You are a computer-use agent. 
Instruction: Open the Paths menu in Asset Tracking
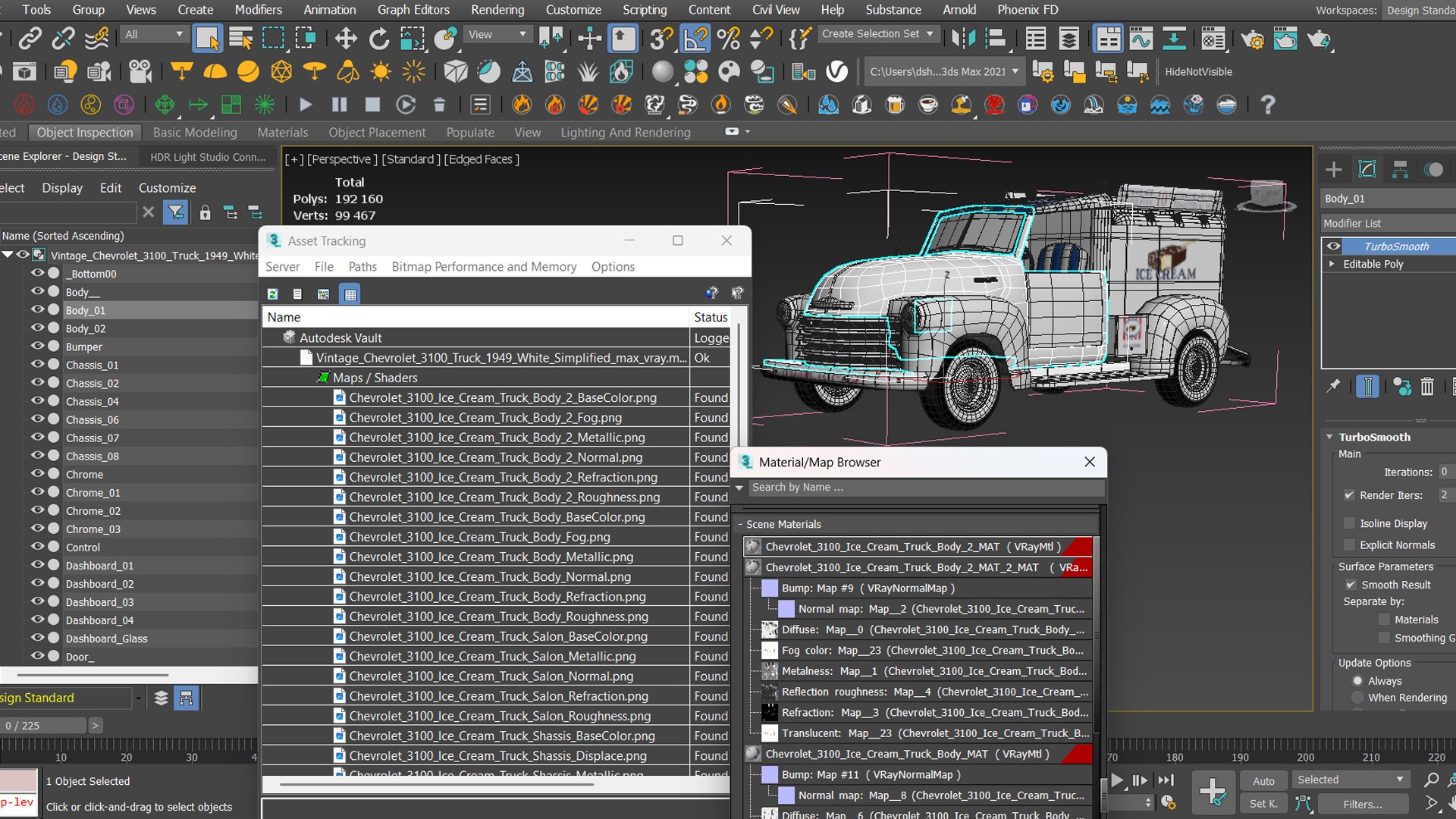click(x=362, y=267)
